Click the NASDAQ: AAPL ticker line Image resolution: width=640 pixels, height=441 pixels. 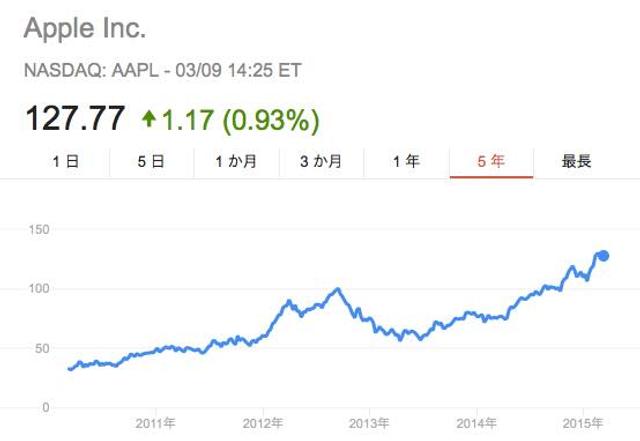162,71
